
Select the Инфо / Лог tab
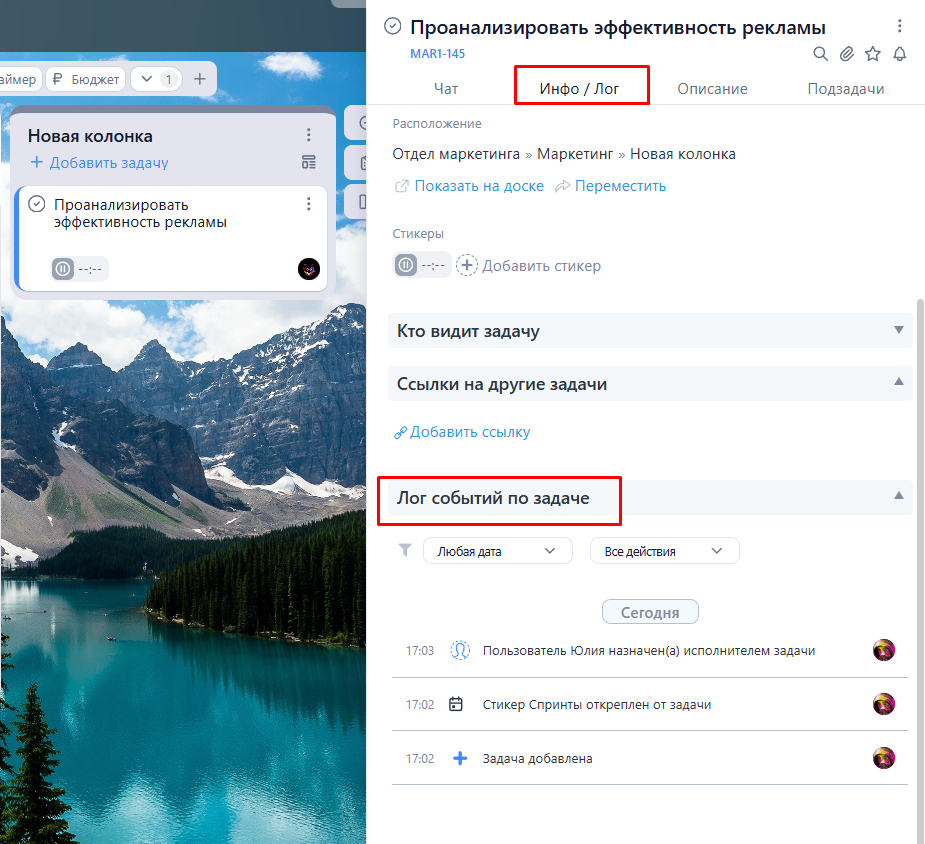pos(579,88)
